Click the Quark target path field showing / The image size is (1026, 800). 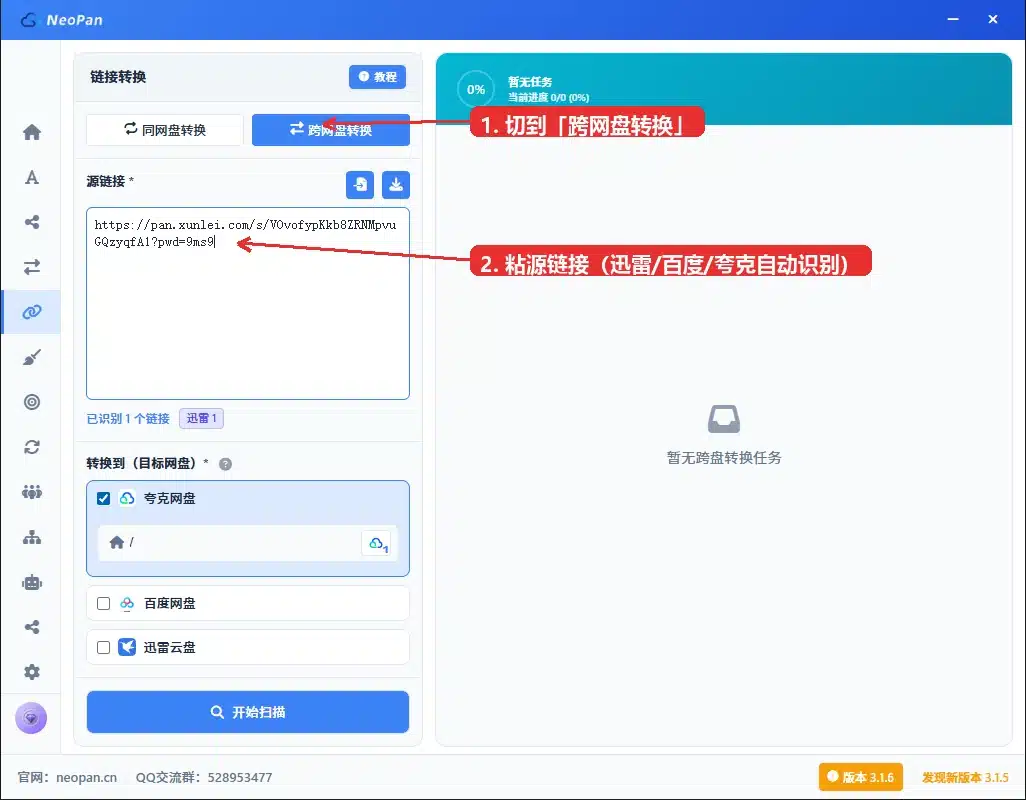click(248, 543)
